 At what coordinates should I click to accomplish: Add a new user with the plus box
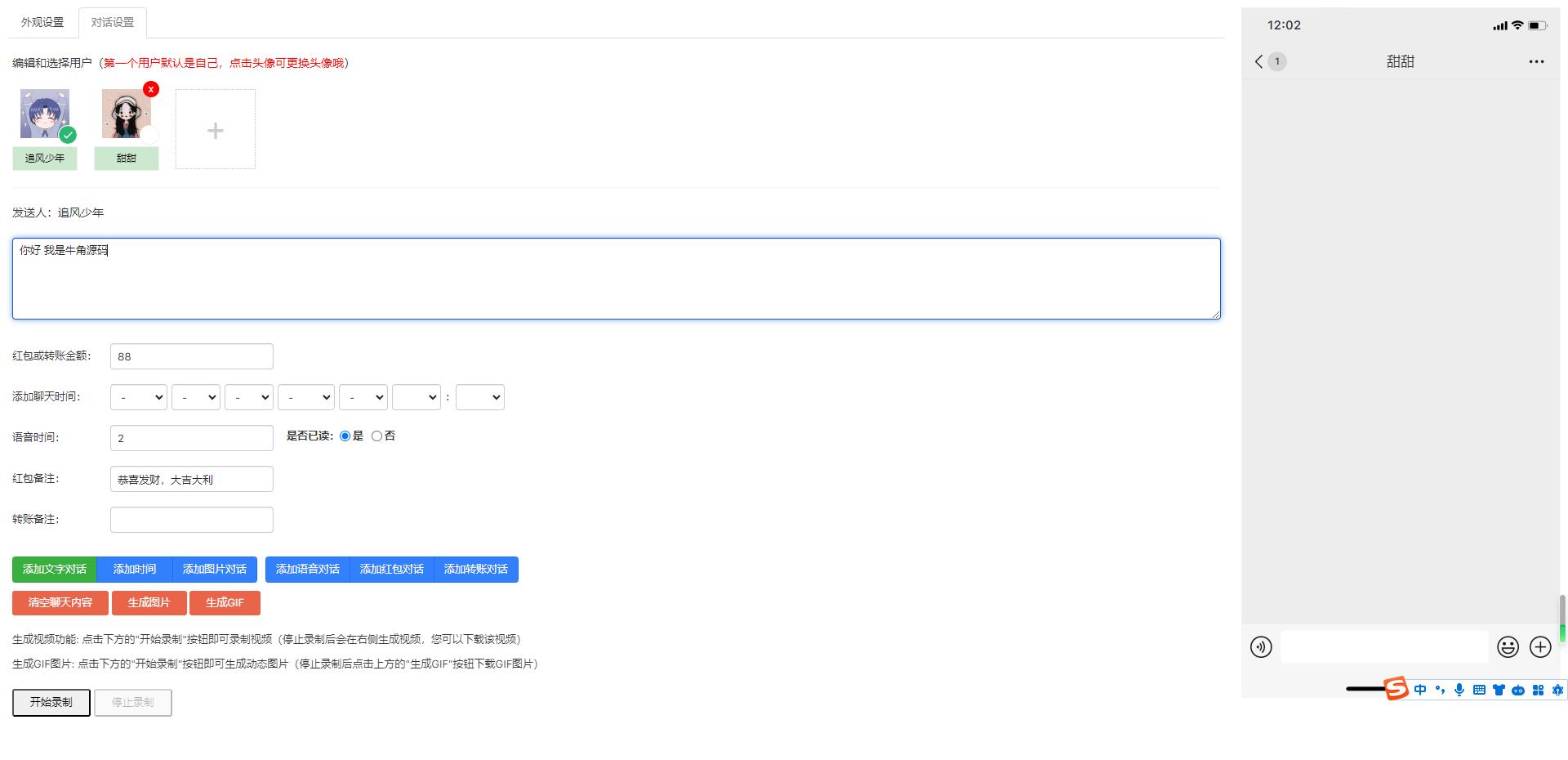pyautogui.click(x=216, y=129)
